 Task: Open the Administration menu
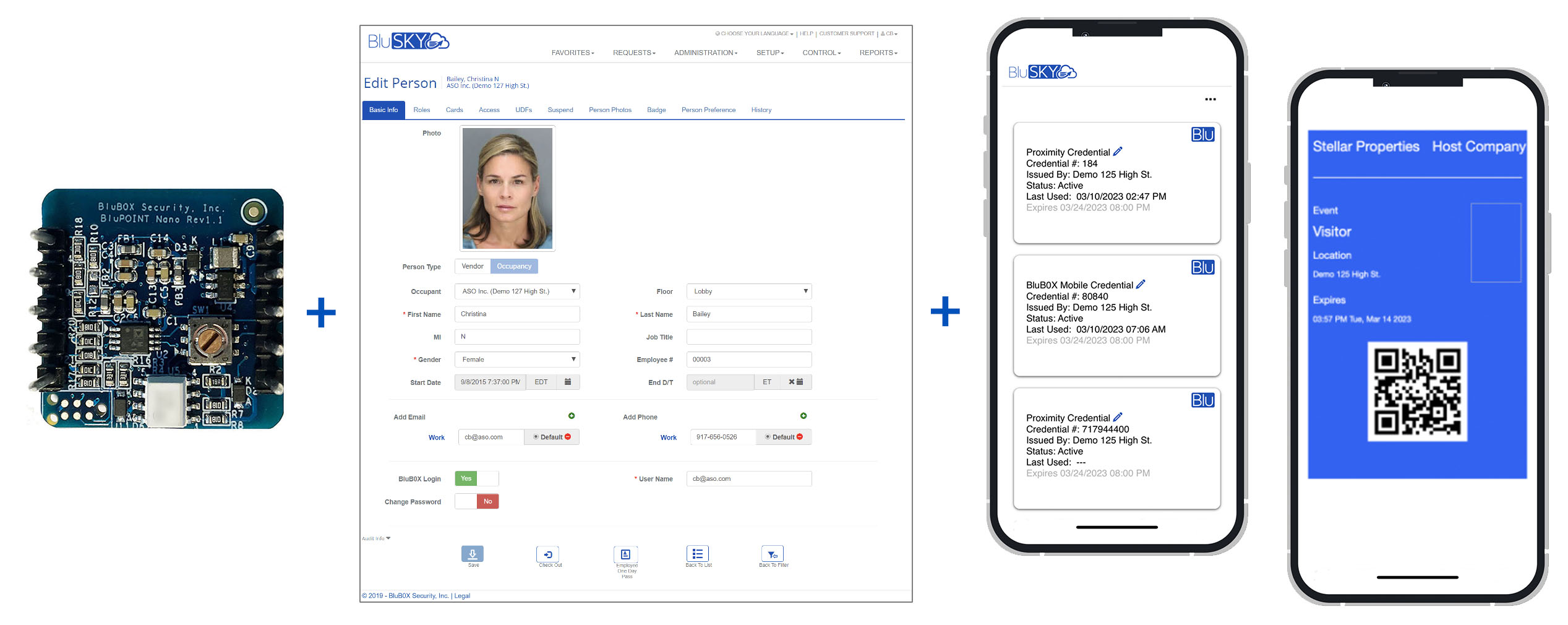(705, 53)
